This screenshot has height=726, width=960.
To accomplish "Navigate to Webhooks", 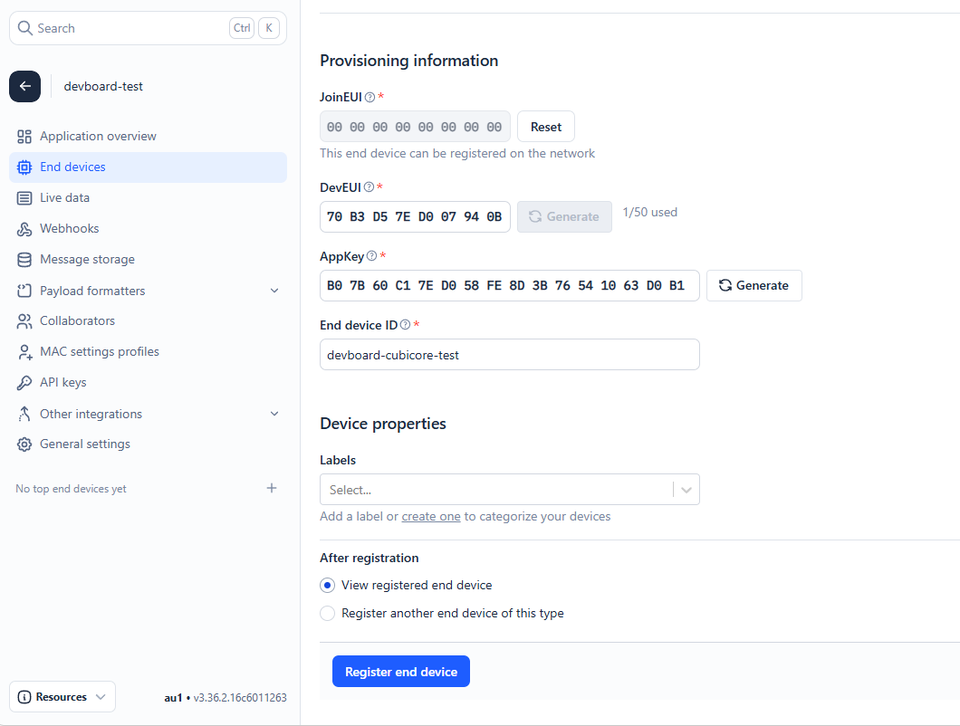I will [148, 229].
